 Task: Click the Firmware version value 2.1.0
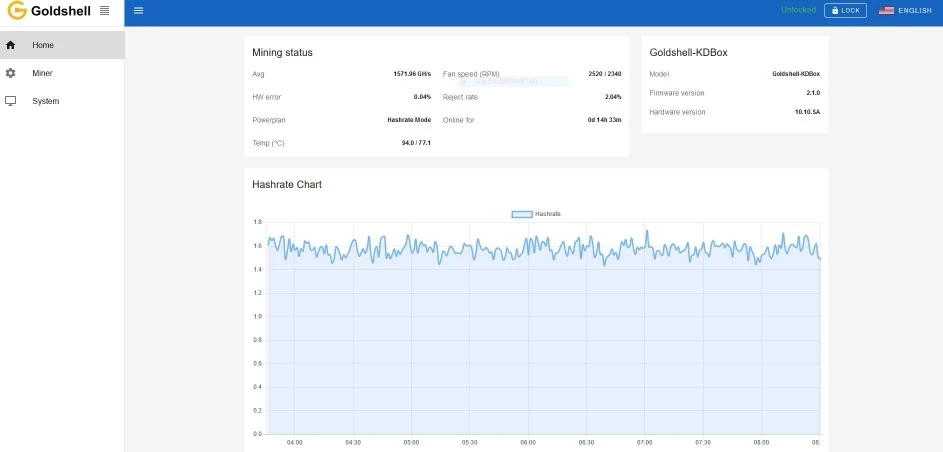point(812,93)
